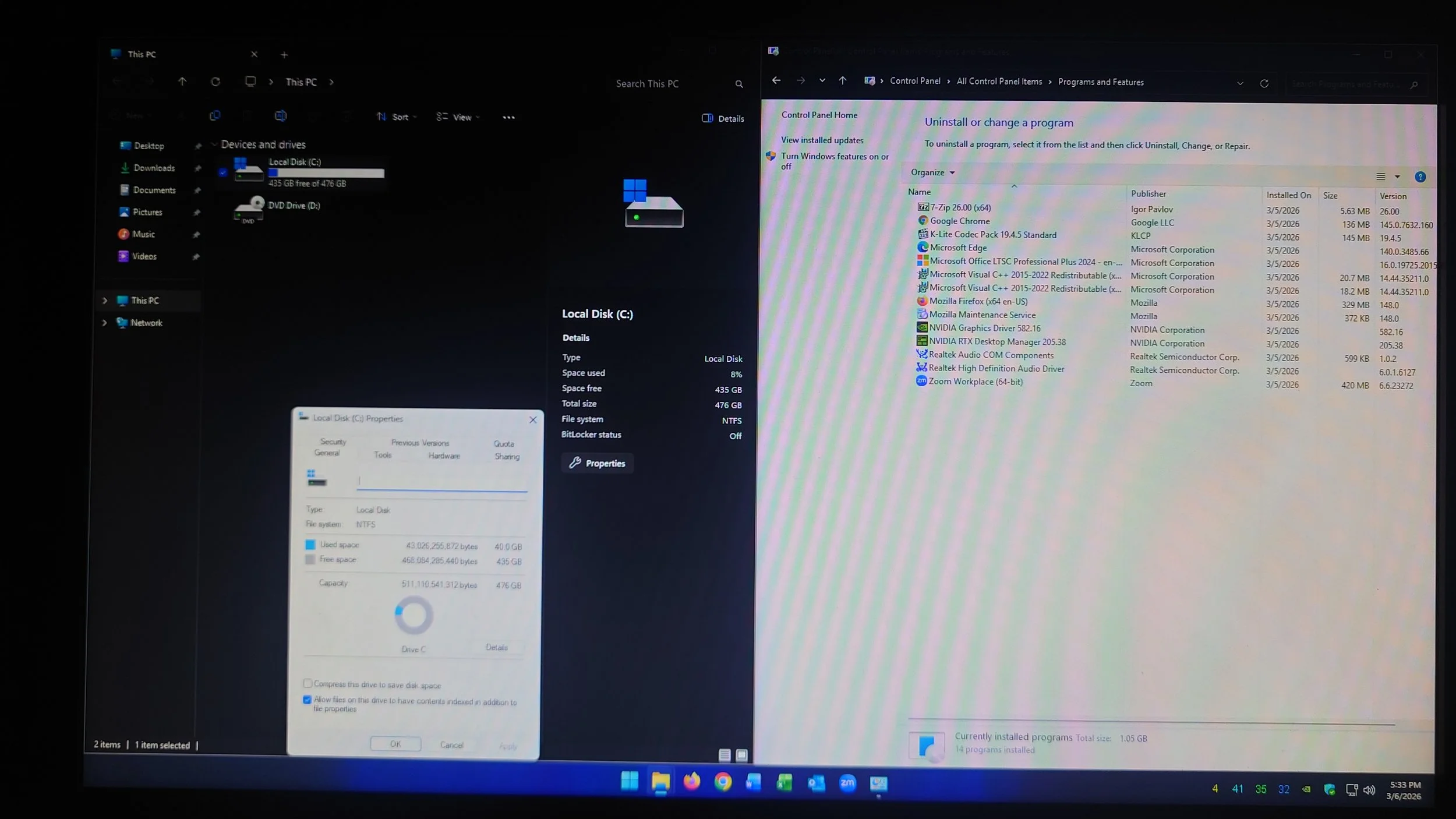The height and width of the screenshot is (819, 1456).
Task: Switch to the Tools tab
Action: pos(383,455)
